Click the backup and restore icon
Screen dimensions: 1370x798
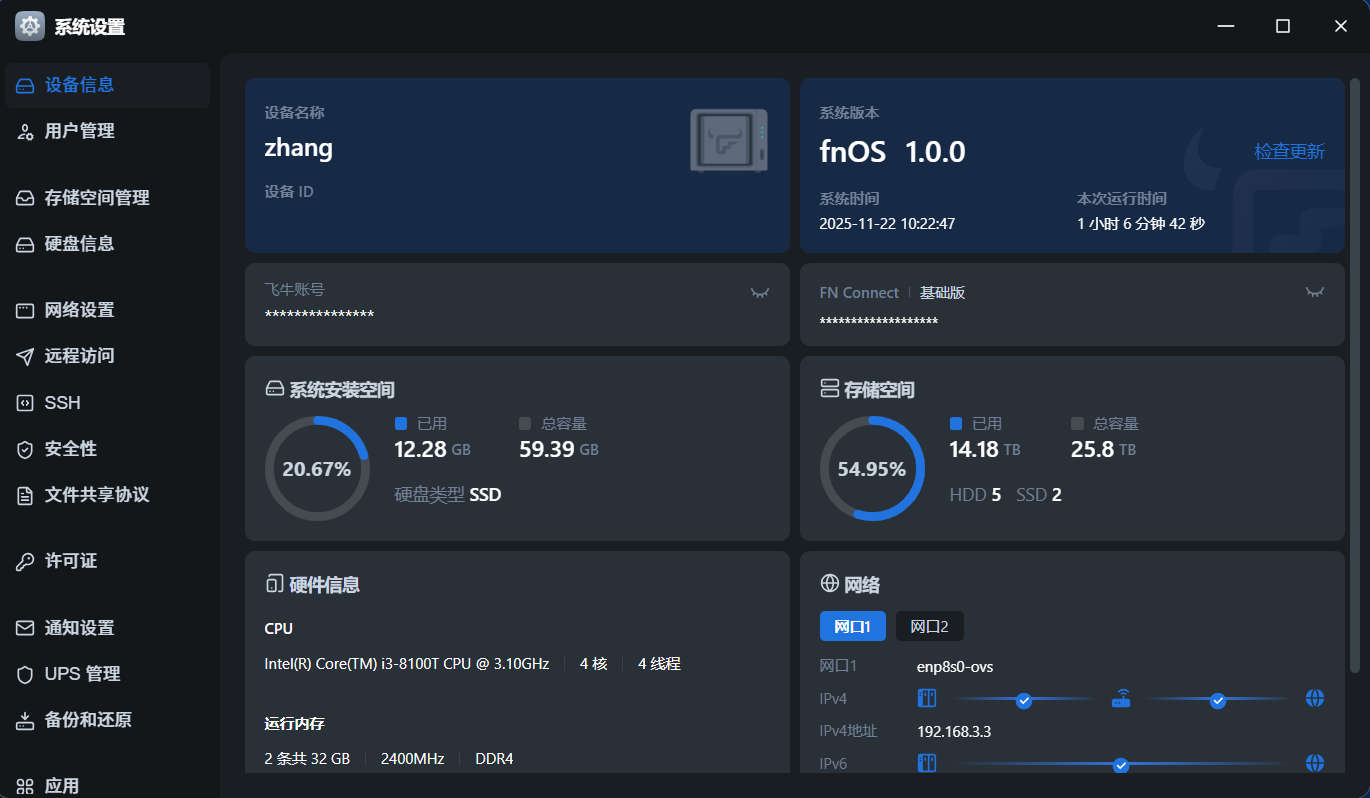pos(25,720)
